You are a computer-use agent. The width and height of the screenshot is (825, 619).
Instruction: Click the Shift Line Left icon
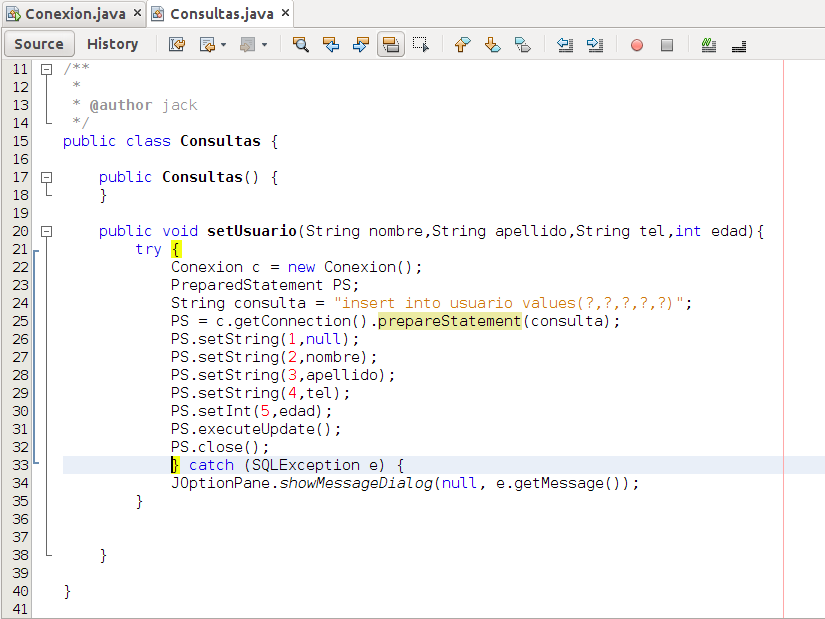pos(564,44)
